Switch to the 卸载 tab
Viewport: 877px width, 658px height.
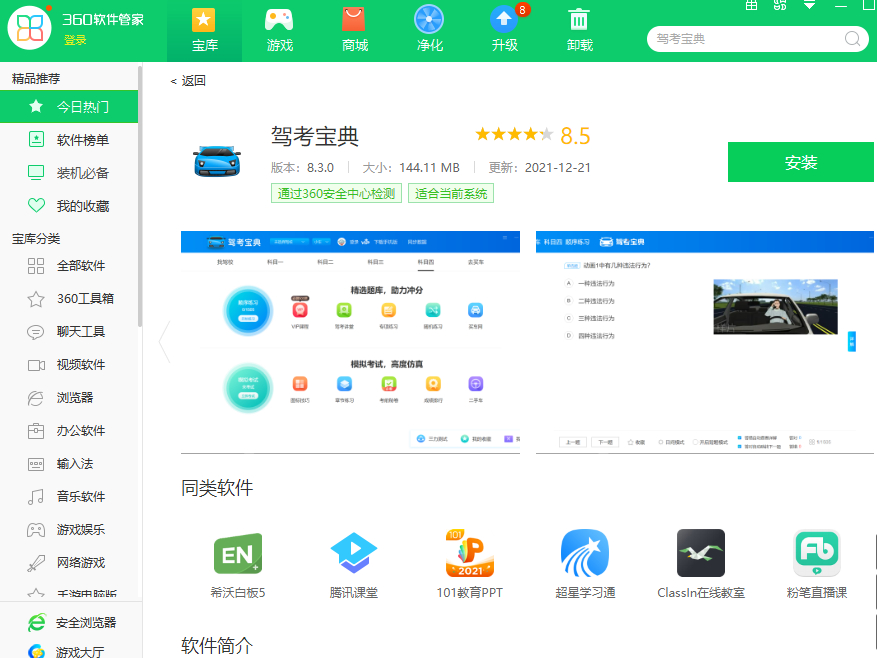[x=579, y=31]
